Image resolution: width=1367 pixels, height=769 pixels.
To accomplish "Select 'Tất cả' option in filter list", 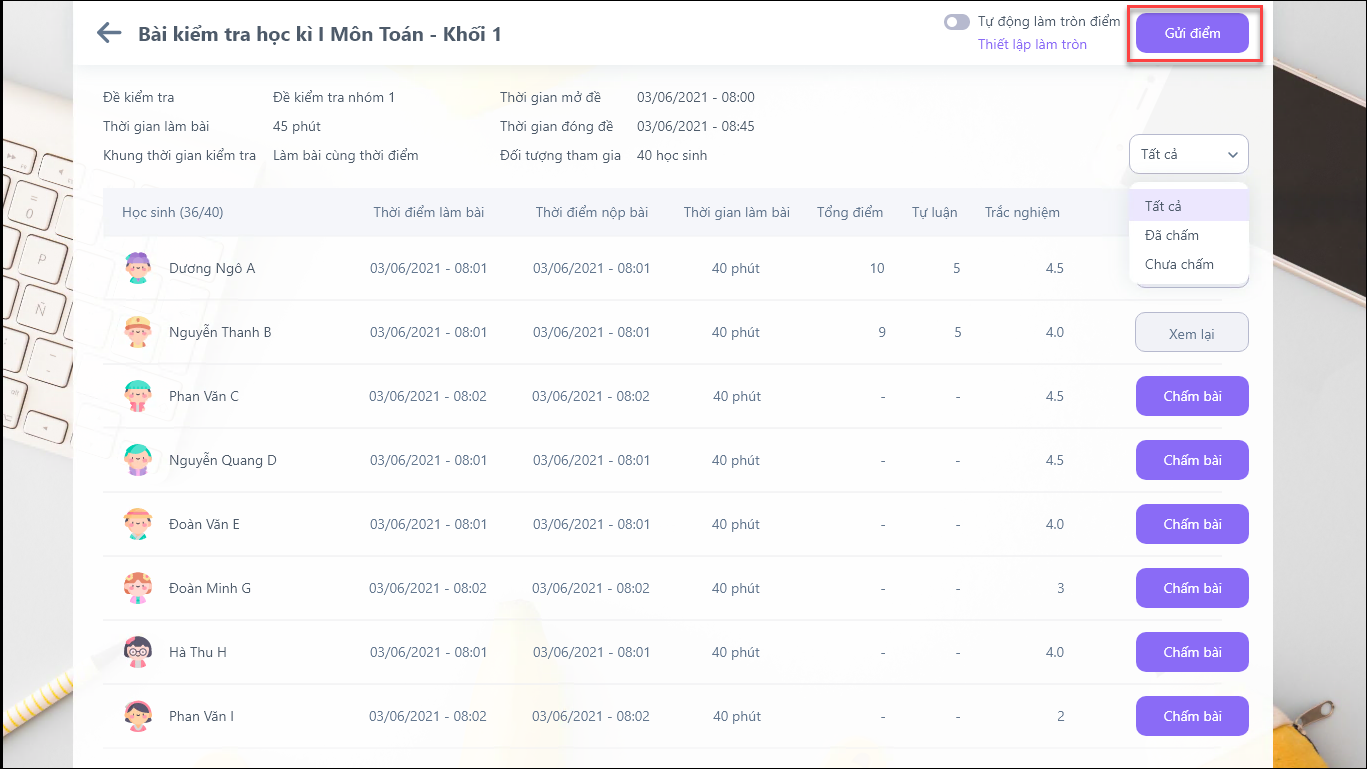I will coord(1164,206).
